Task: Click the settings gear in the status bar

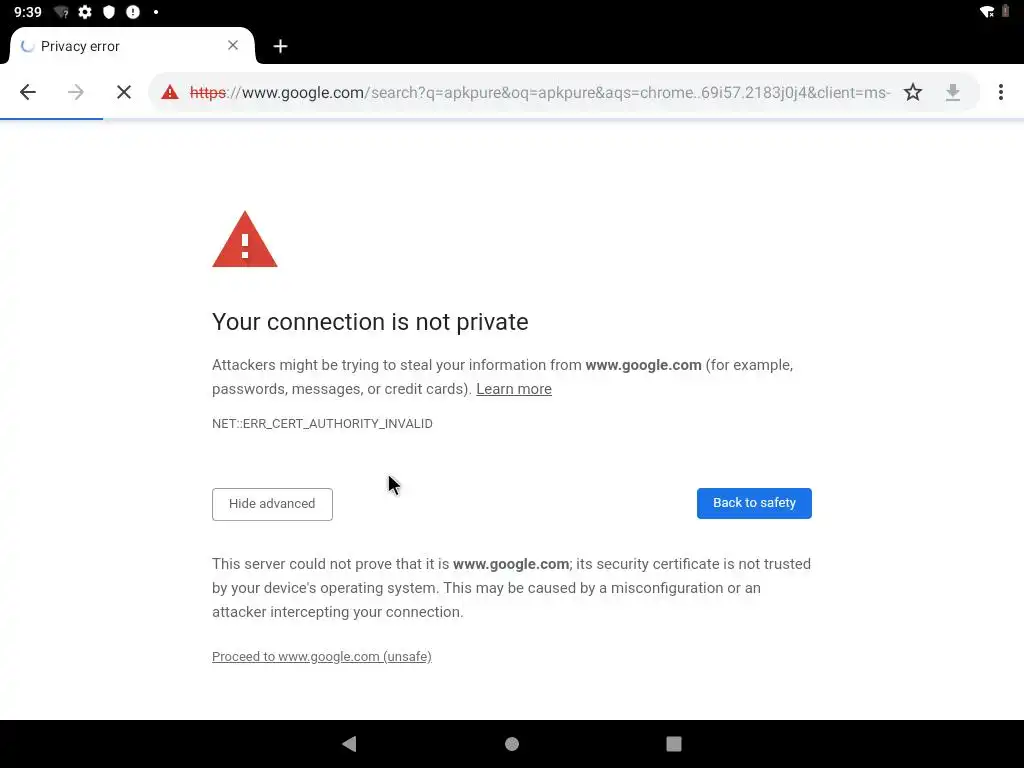Action: click(85, 12)
